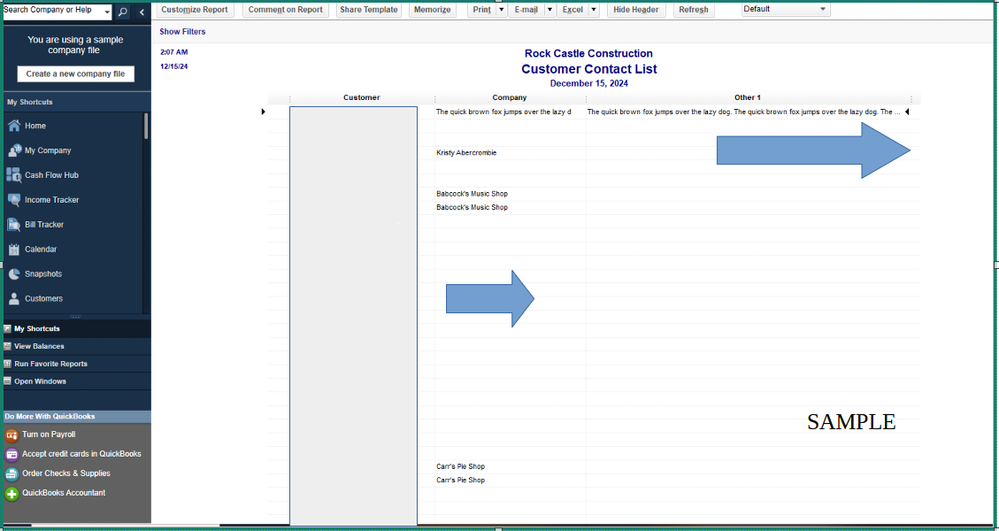Screen dimensions: 999x531
Task: Click the Share Template button
Action: [368, 10]
